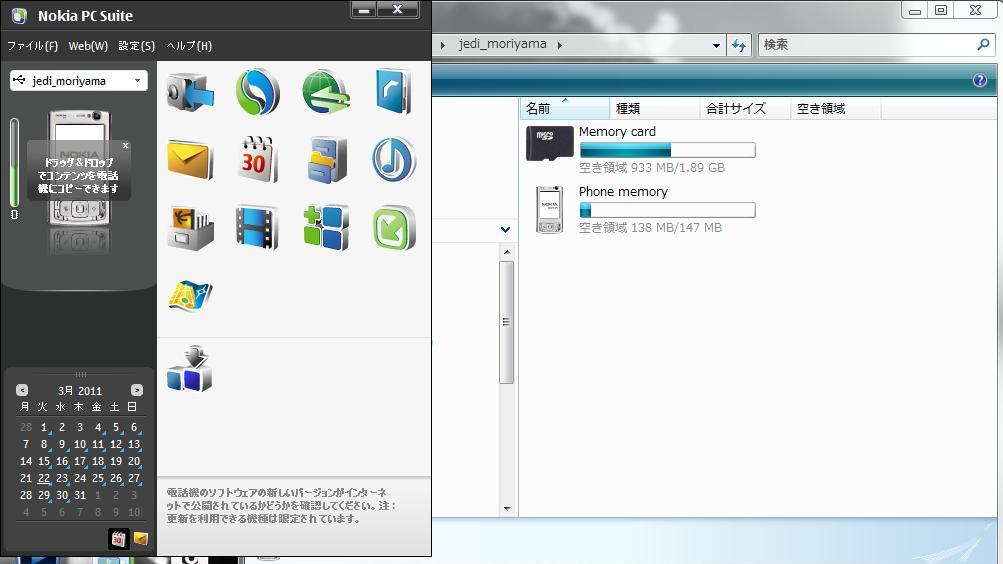This screenshot has height=564, width=1003.
Task: Sort by 合計サイズ column header
Action: (745, 109)
